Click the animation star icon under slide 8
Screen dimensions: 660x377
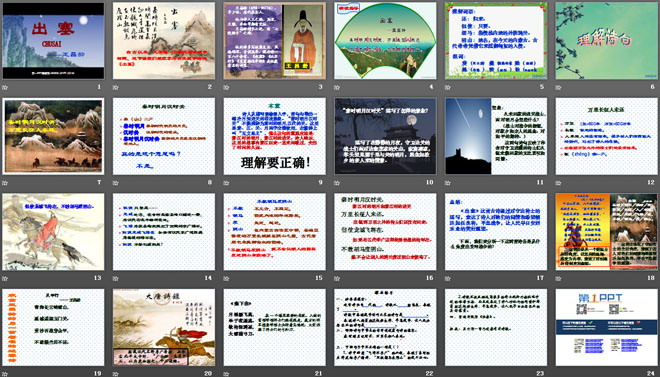(115, 183)
